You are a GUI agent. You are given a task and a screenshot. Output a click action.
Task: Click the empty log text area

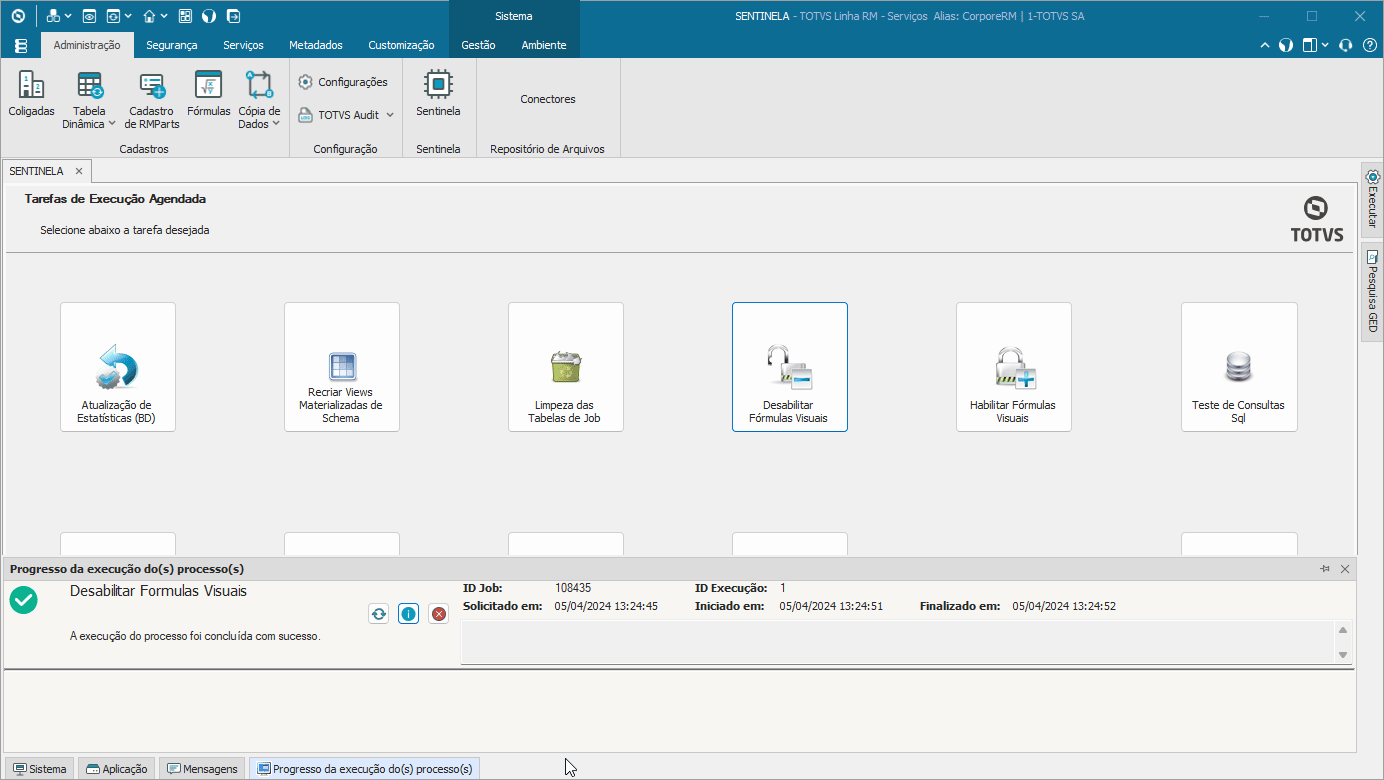coord(897,642)
